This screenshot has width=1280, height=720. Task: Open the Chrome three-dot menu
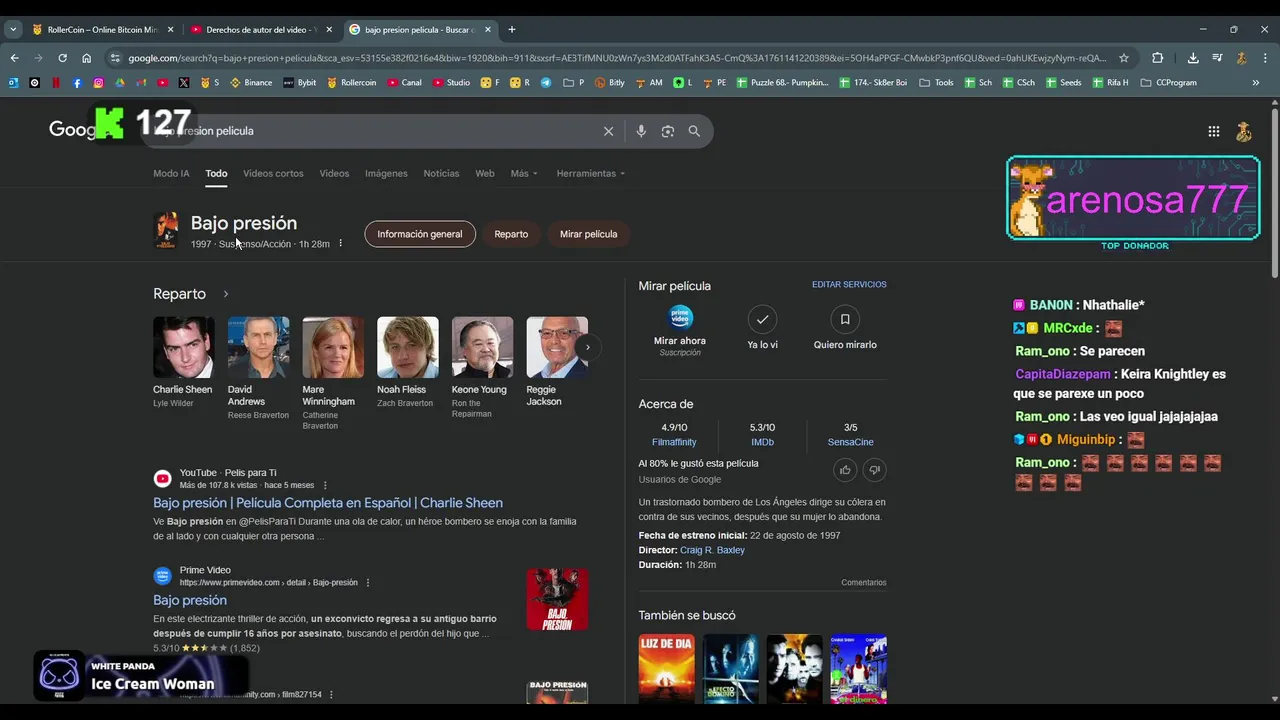click(1265, 58)
